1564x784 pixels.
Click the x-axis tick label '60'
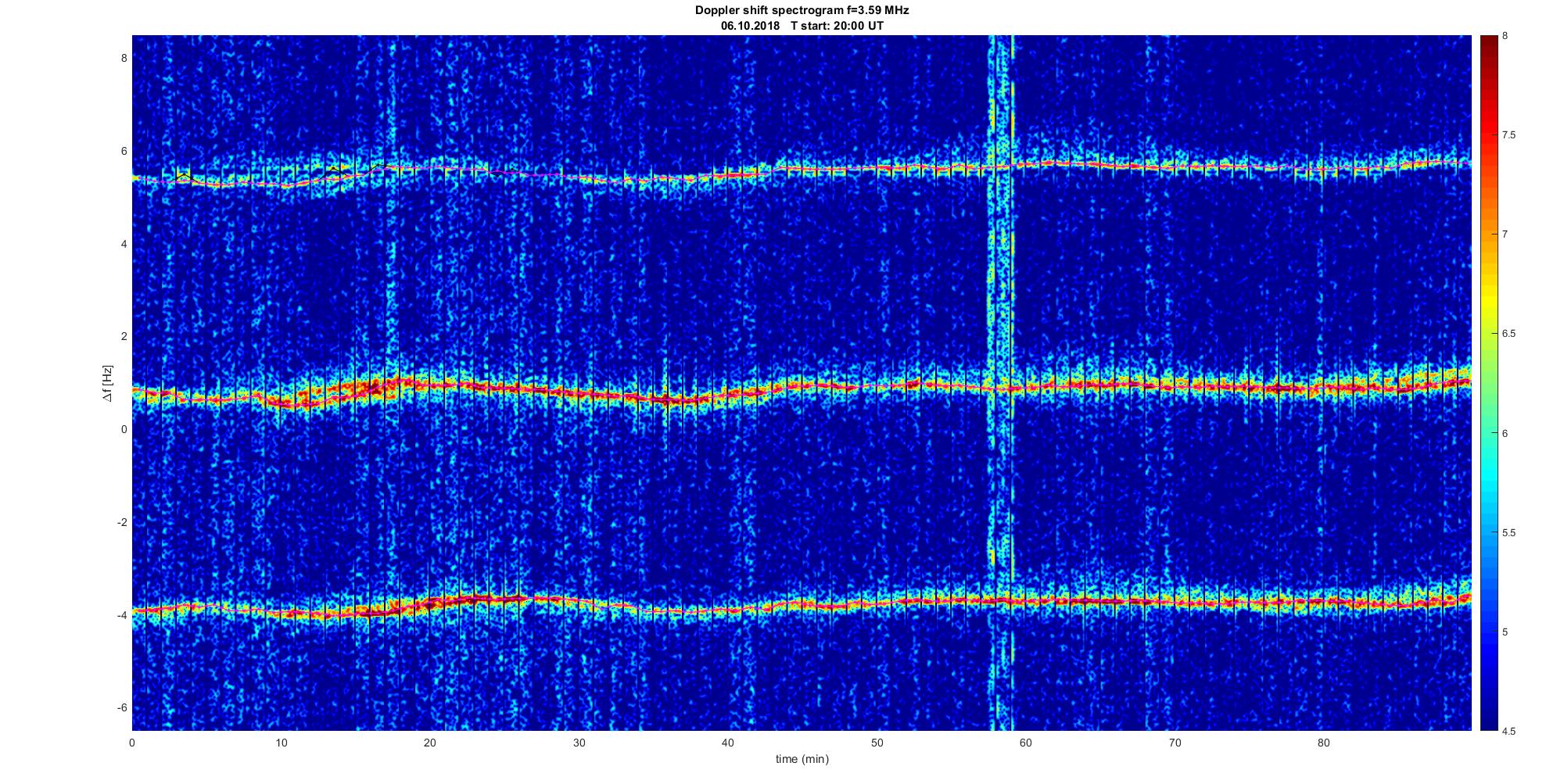pyautogui.click(x=1026, y=743)
